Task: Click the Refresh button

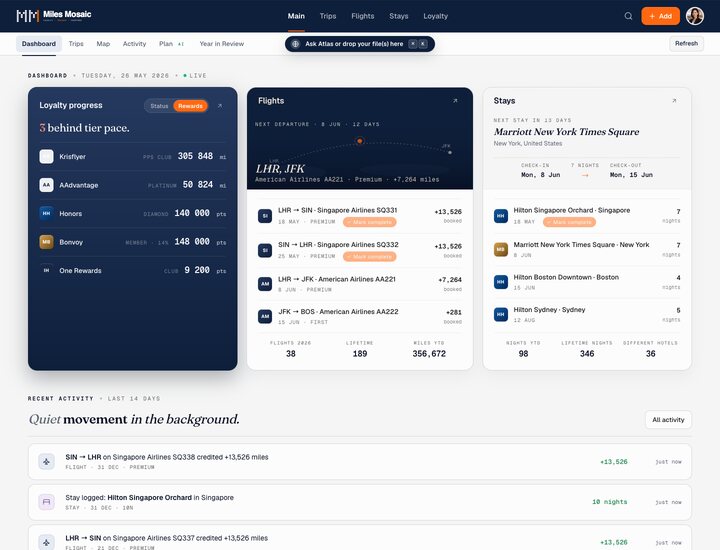Action: 686,44
